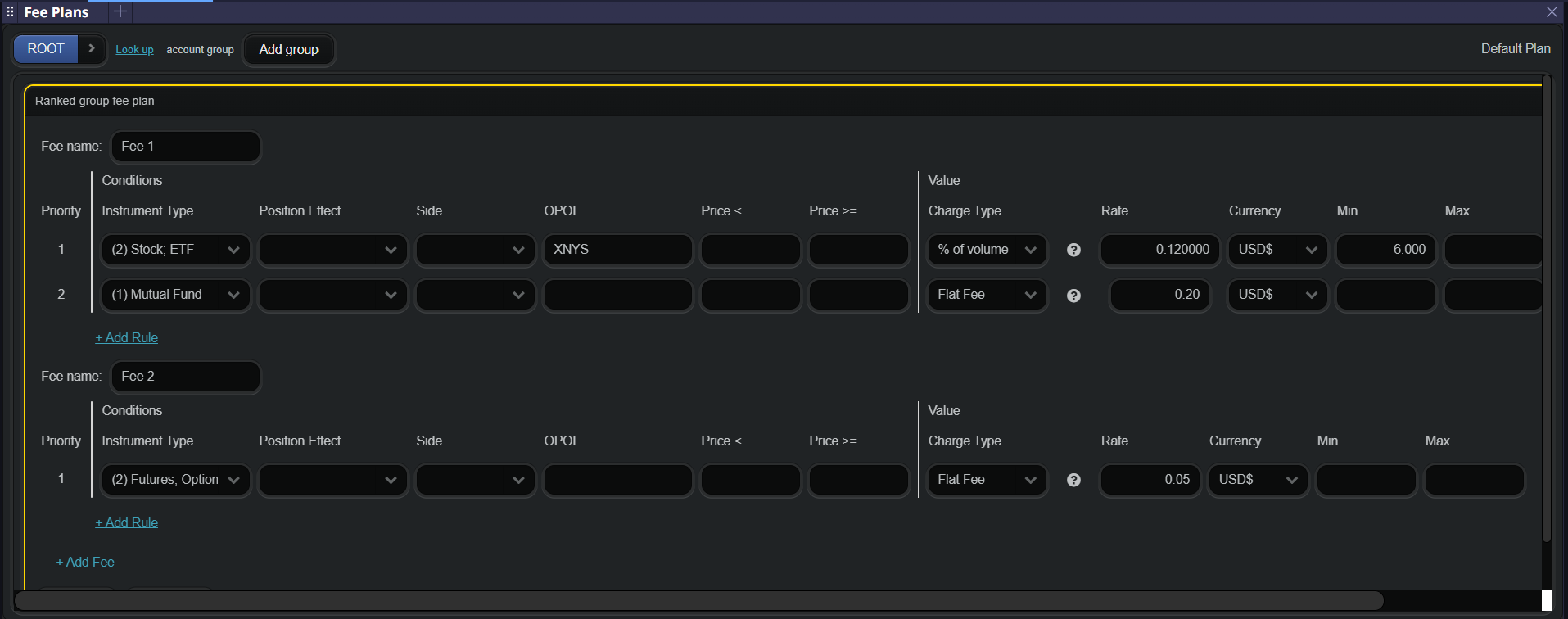The height and width of the screenshot is (619, 1568).
Task: Open currency dropdown in Fee 2 rule
Action: (x=1258, y=480)
